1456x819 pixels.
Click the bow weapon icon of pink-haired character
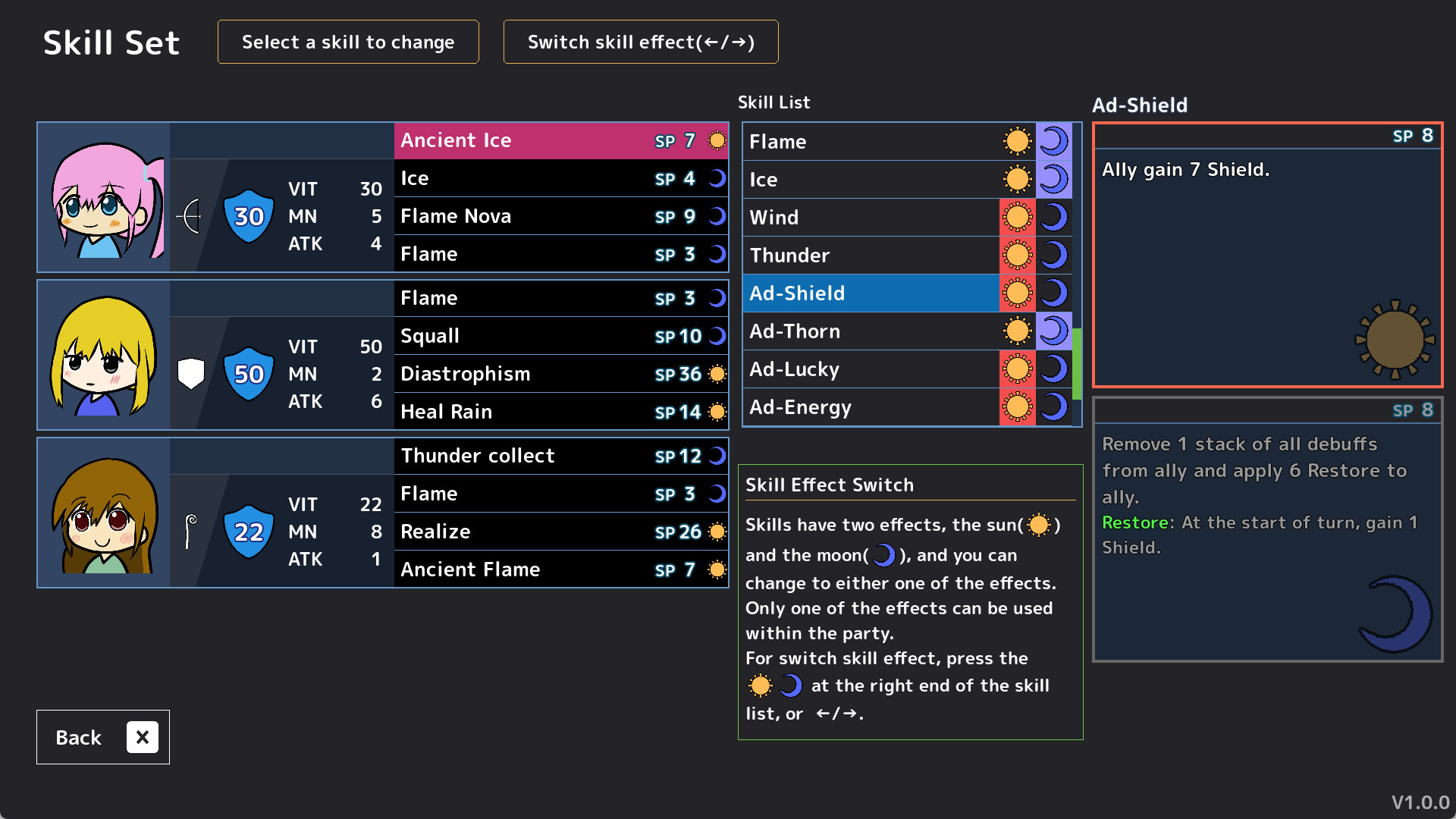click(x=190, y=216)
